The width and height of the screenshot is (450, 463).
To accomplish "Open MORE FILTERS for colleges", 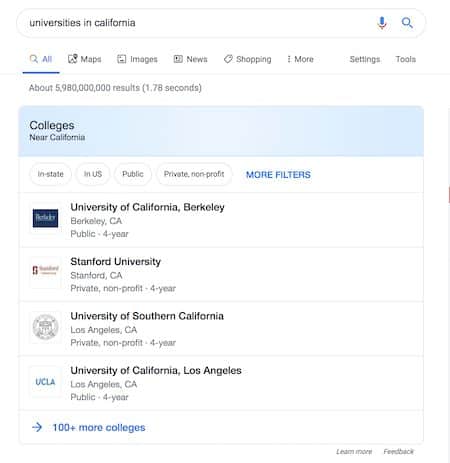I will pos(278,175).
